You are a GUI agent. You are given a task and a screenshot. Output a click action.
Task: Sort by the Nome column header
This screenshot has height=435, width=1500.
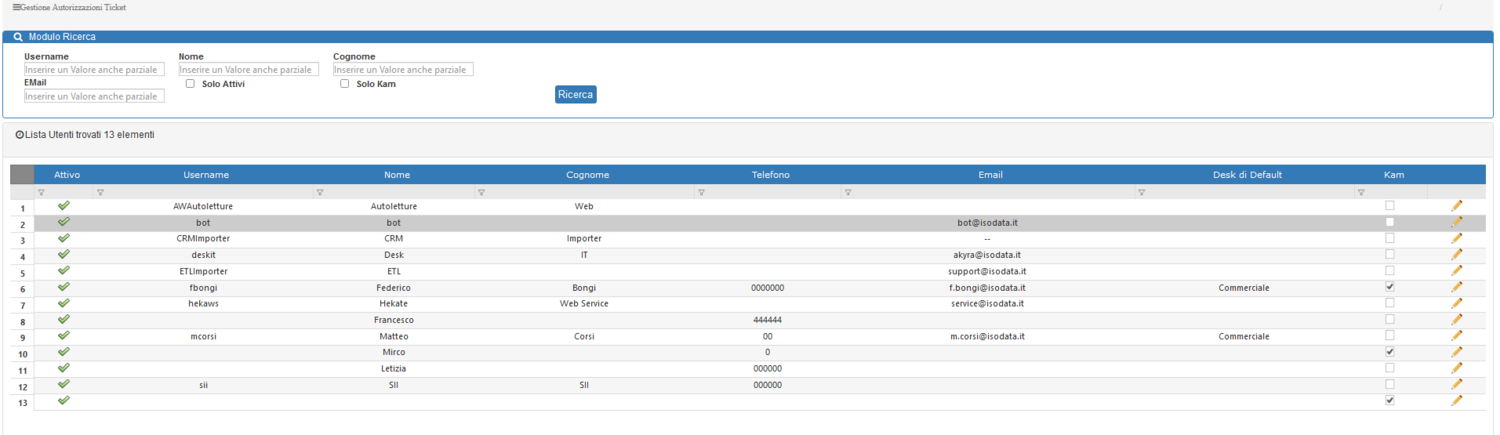click(397, 175)
